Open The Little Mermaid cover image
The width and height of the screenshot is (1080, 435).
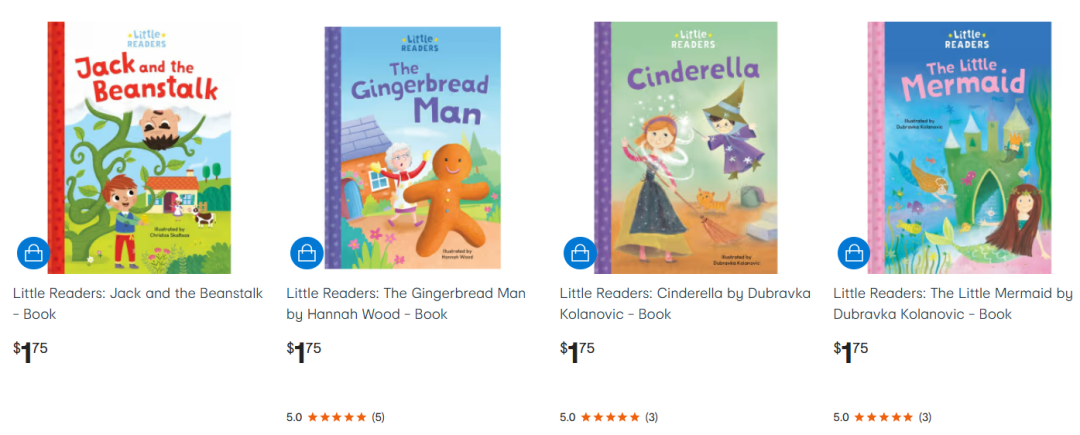click(959, 148)
